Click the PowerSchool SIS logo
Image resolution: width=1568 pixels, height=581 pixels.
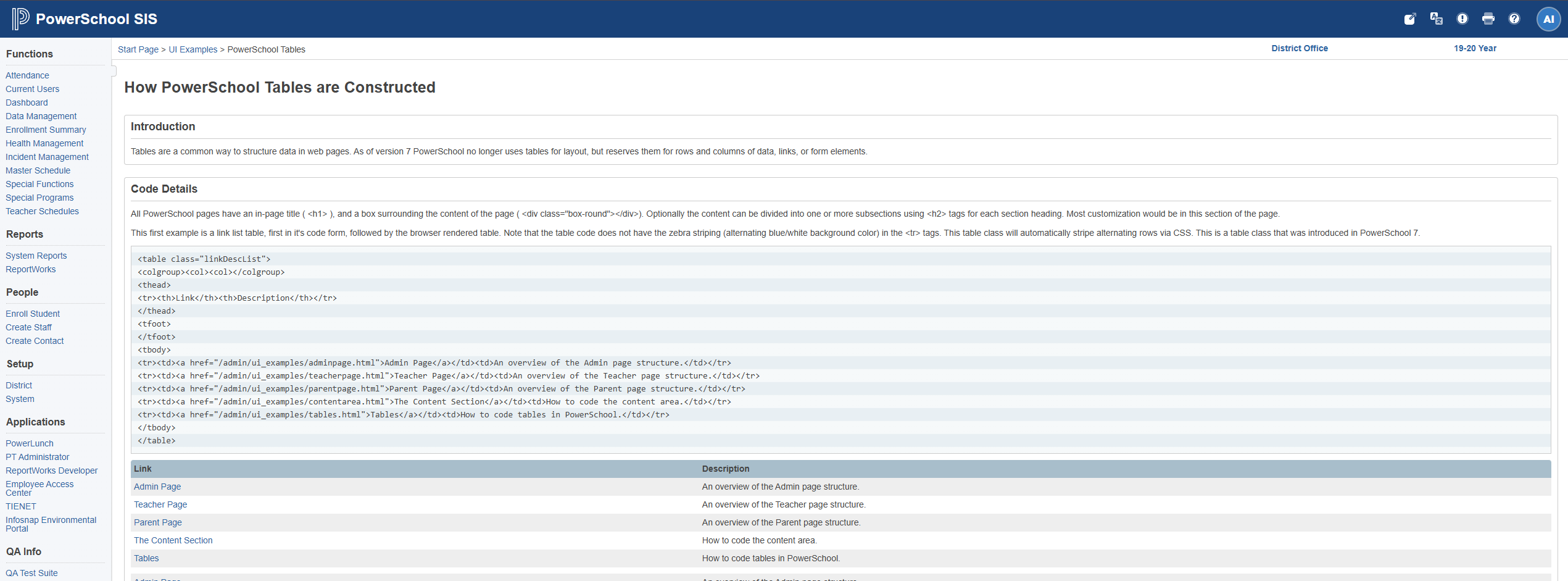pyautogui.click(x=85, y=19)
